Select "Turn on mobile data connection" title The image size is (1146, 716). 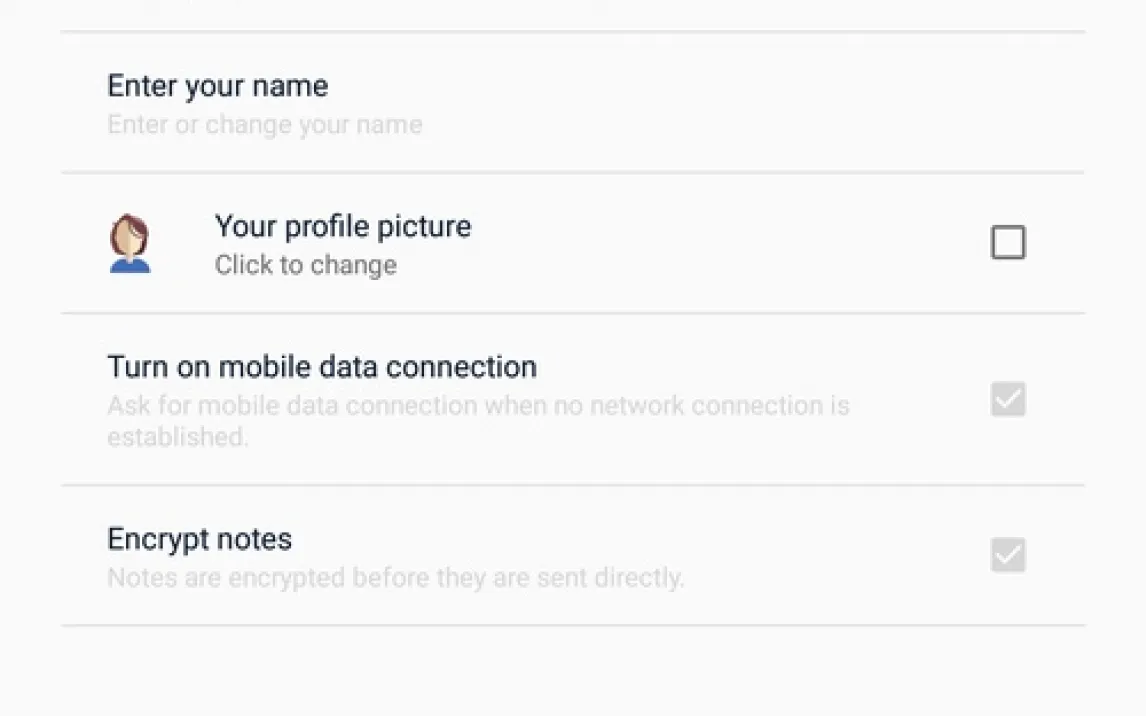[321, 367]
